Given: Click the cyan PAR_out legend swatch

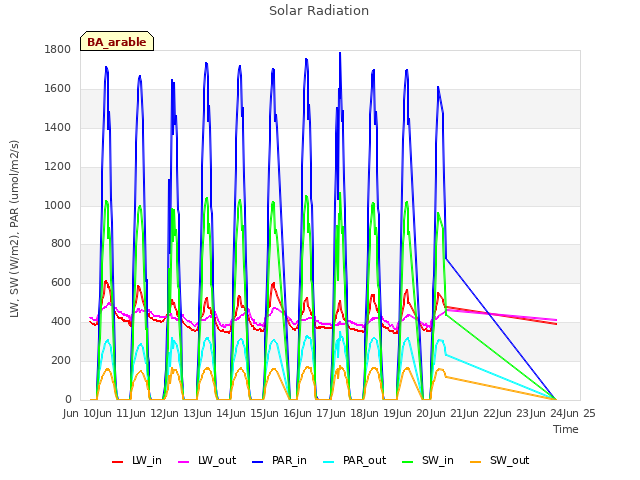Looking at the screenshot, I should click(x=329, y=462).
